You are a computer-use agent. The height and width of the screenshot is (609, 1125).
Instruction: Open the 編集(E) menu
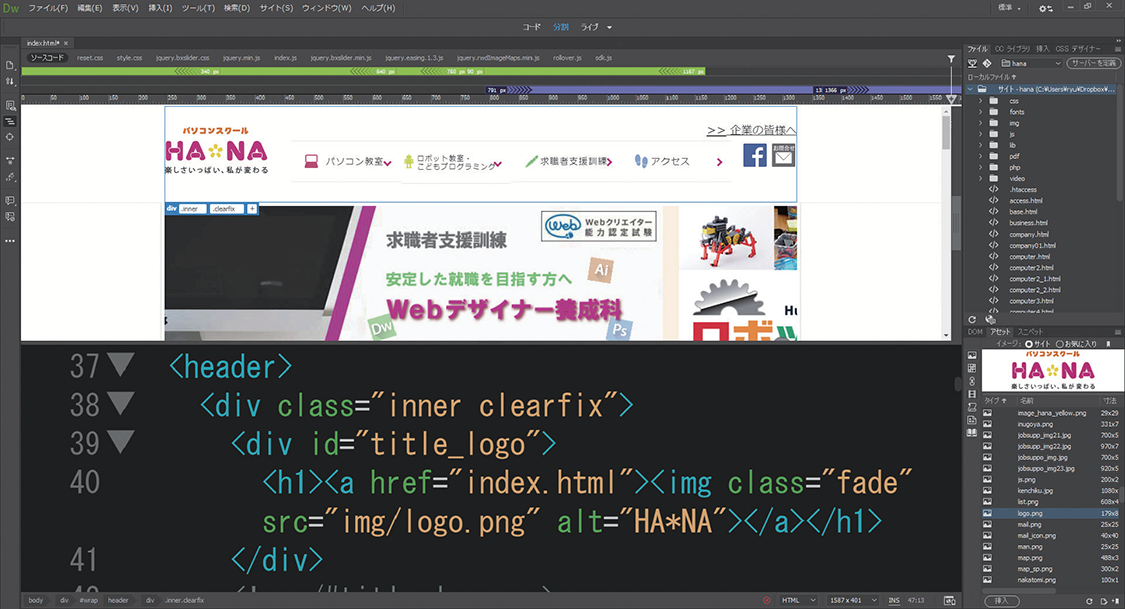coord(90,8)
